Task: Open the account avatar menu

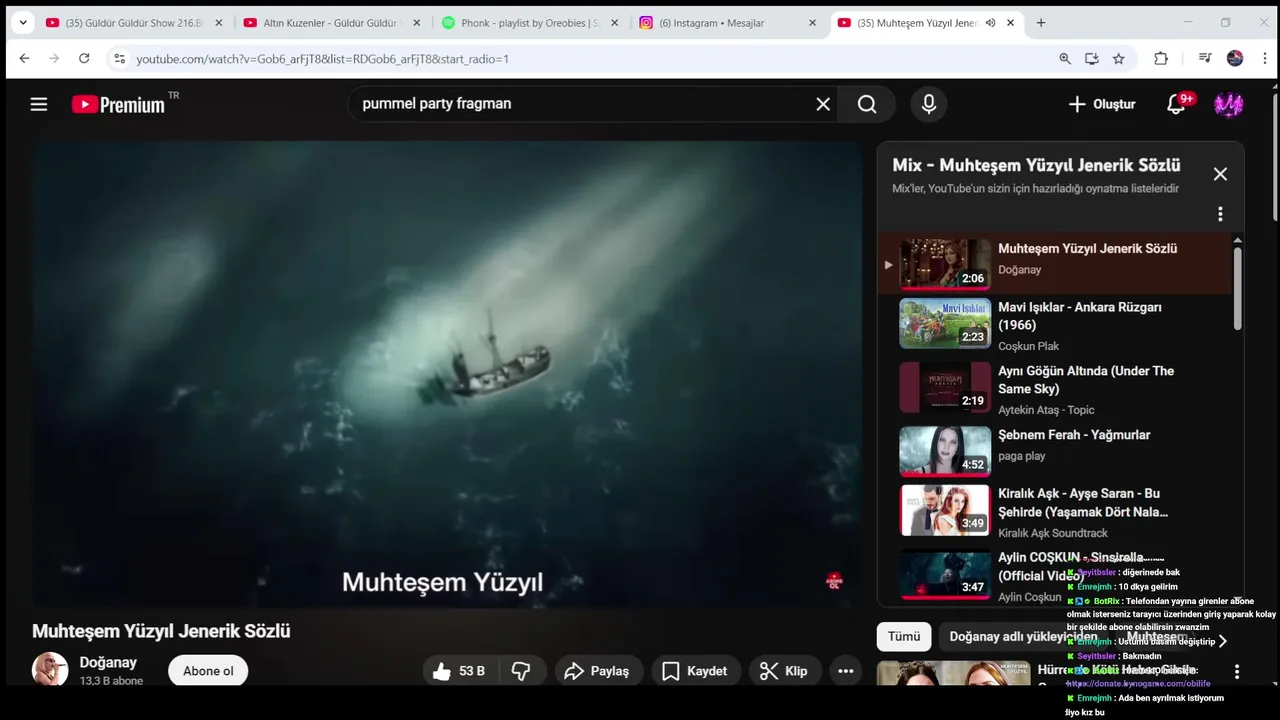Action: coord(1228,104)
